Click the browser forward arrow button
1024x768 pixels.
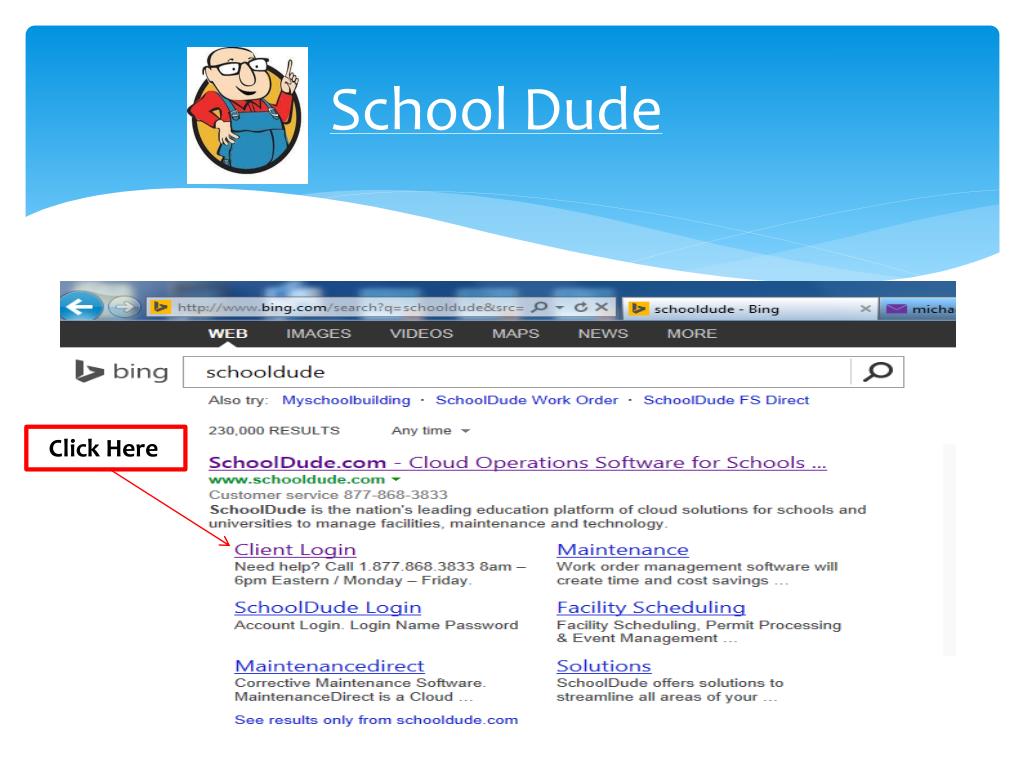pos(123,306)
